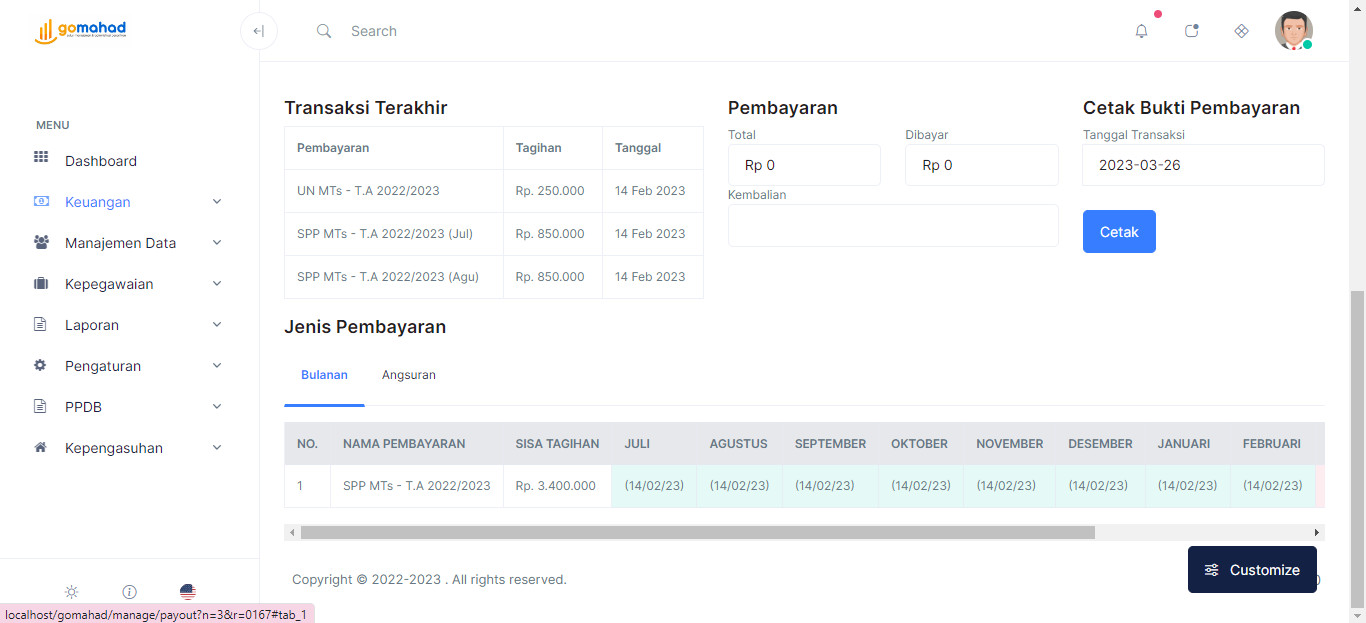Click the Tanggal Transaksi date field
1366x623 pixels.
point(1203,165)
